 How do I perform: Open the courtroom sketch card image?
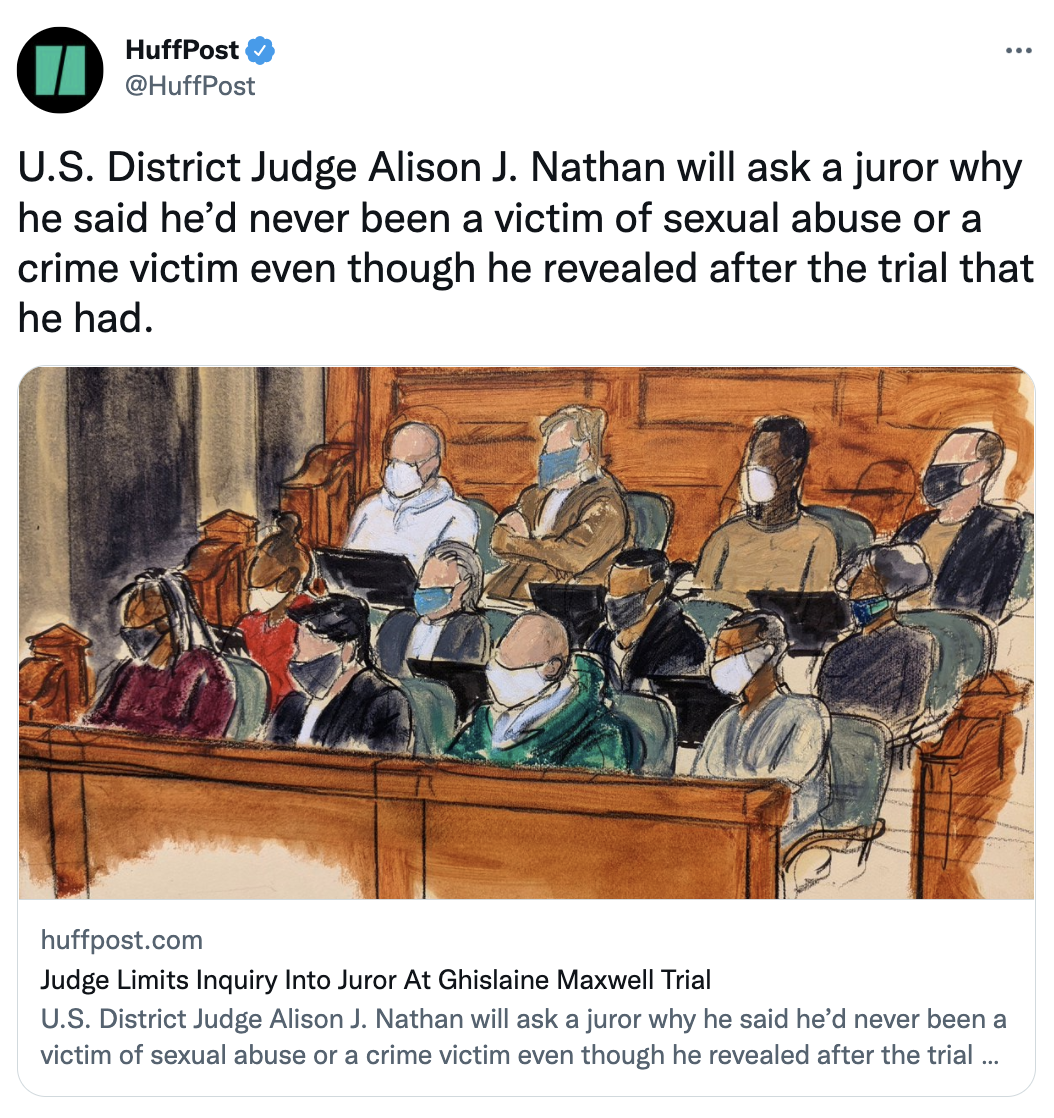click(526, 632)
